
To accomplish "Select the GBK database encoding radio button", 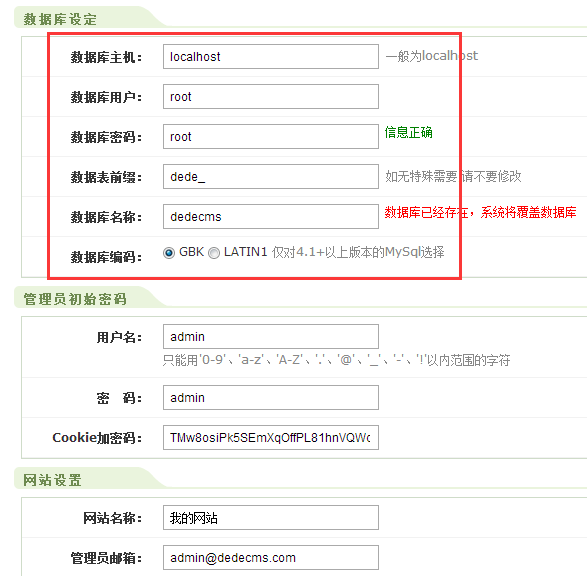I will [x=169, y=253].
